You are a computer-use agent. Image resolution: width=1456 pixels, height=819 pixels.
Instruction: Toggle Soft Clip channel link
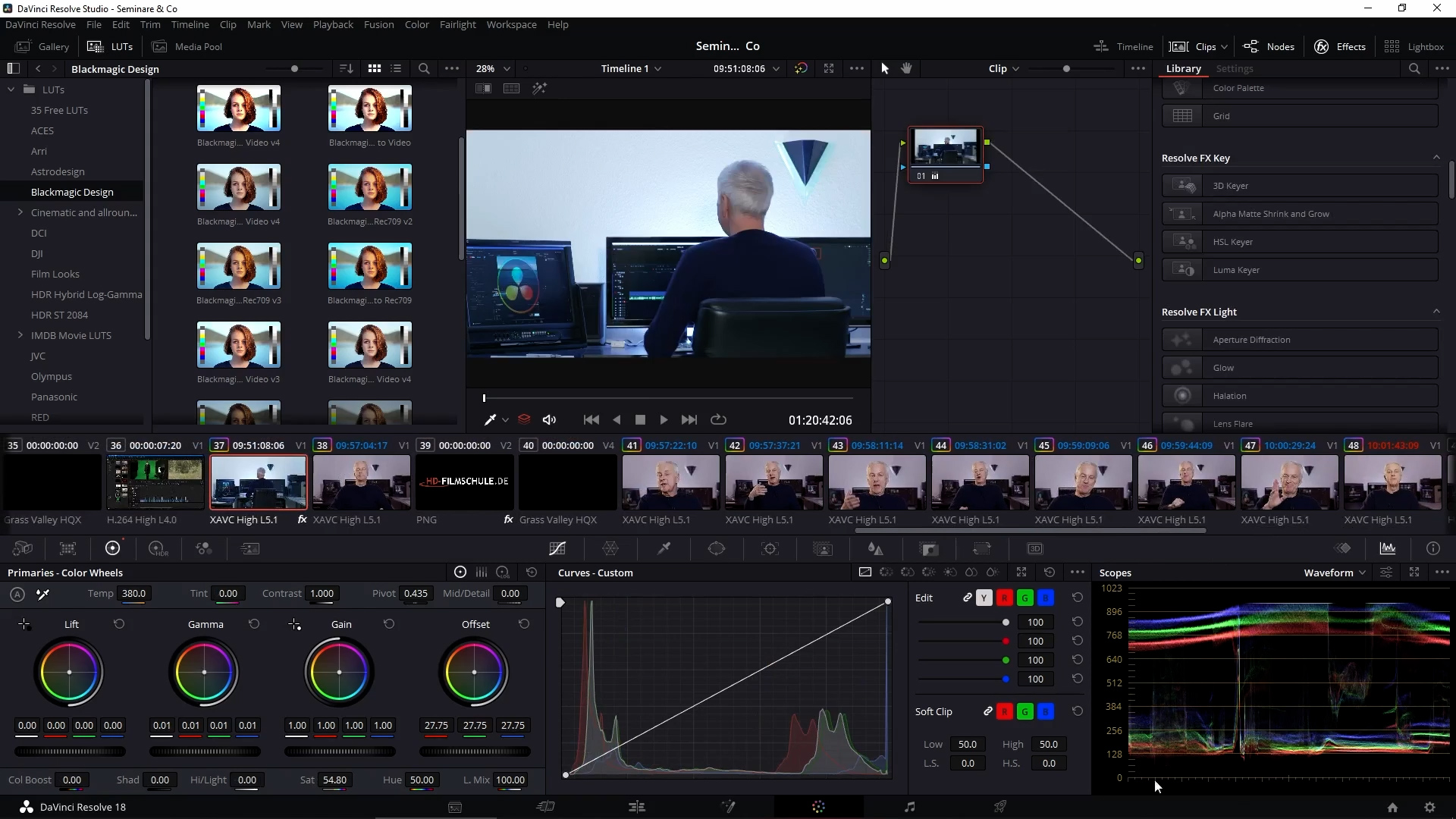click(988, 711)
